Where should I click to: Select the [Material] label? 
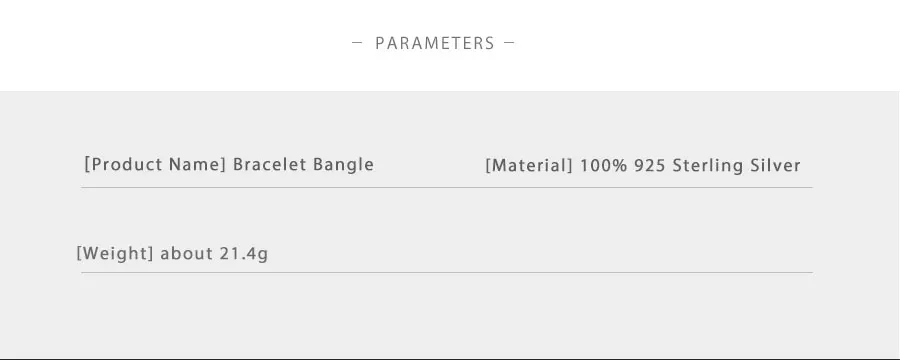click(529, 166)
